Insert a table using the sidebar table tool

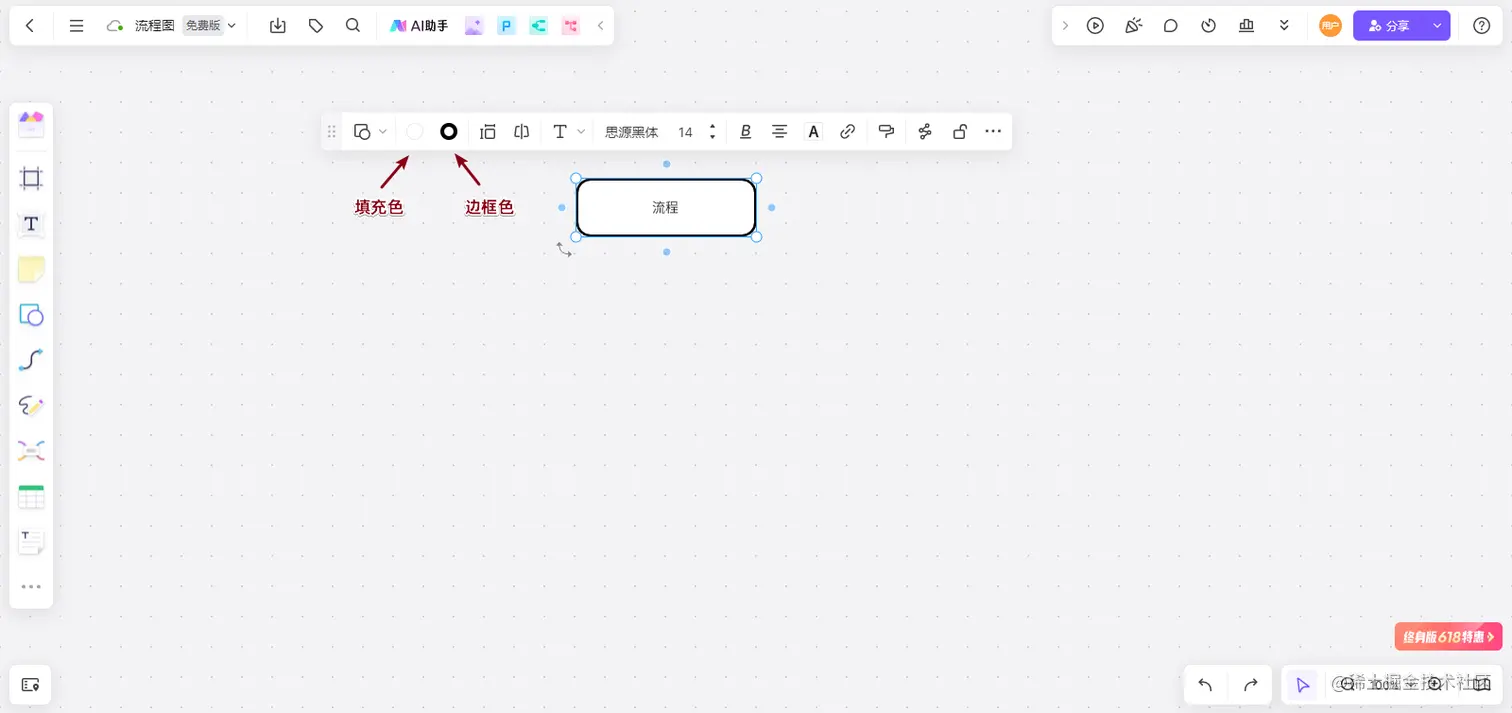30,496
